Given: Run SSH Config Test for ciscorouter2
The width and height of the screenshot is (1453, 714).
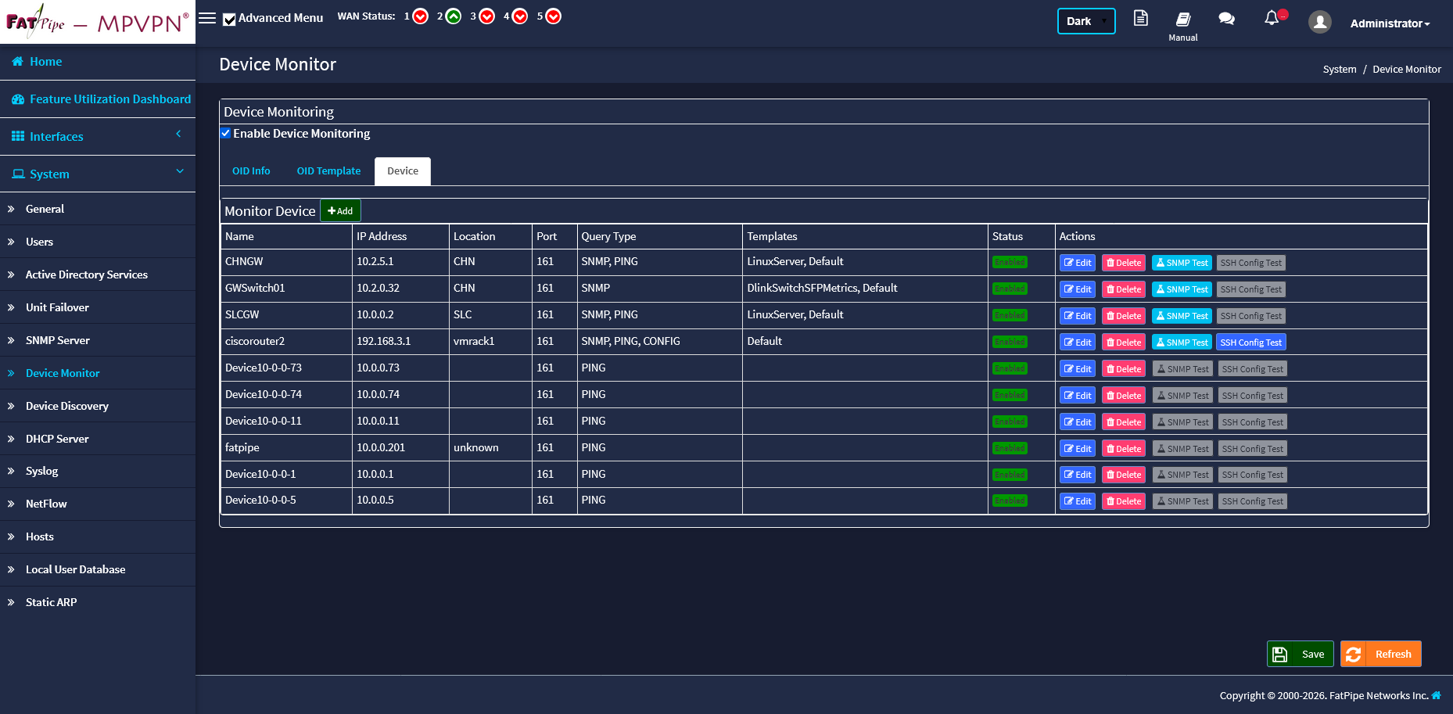Looking at the screenshot, I should (x=1251, y=342).
